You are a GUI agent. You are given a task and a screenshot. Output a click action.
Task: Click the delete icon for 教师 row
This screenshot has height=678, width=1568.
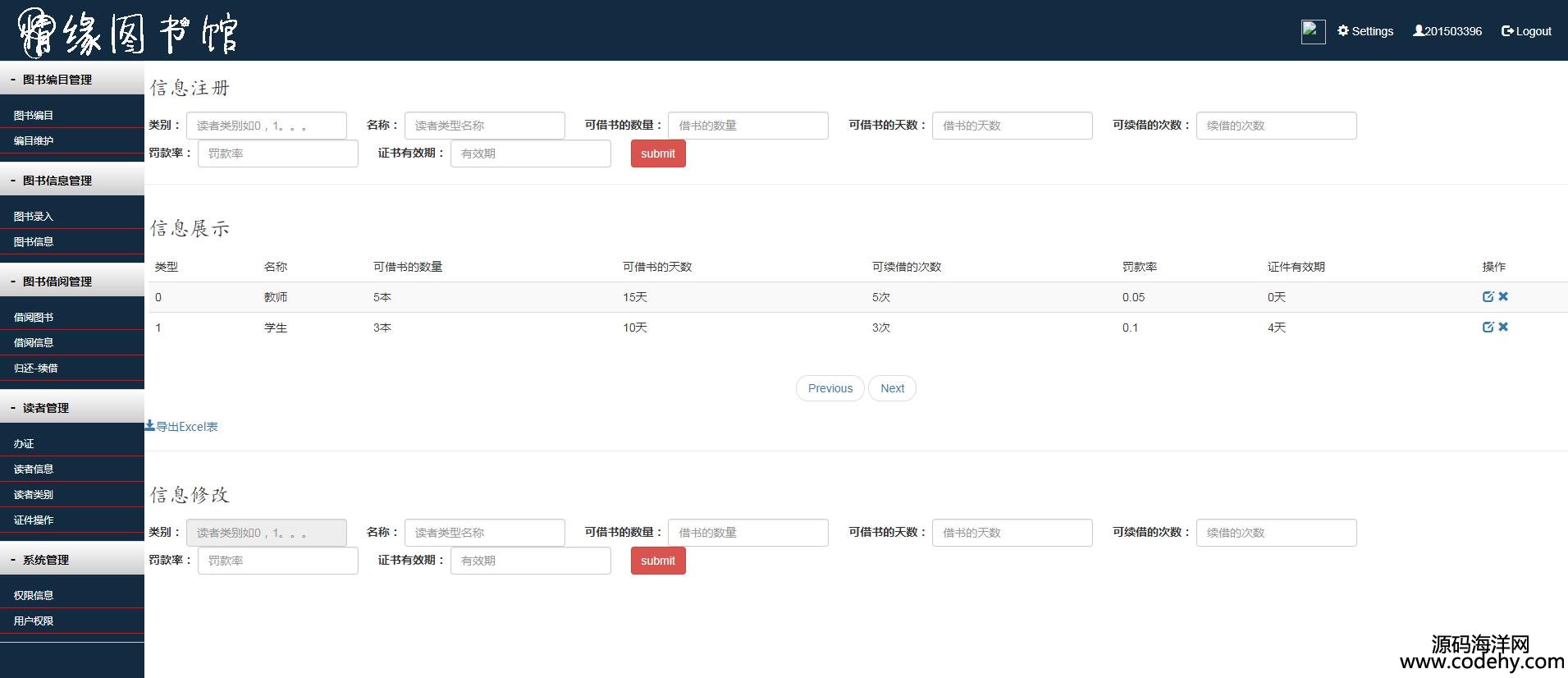pyautogui.click(x=1503, y=297)
